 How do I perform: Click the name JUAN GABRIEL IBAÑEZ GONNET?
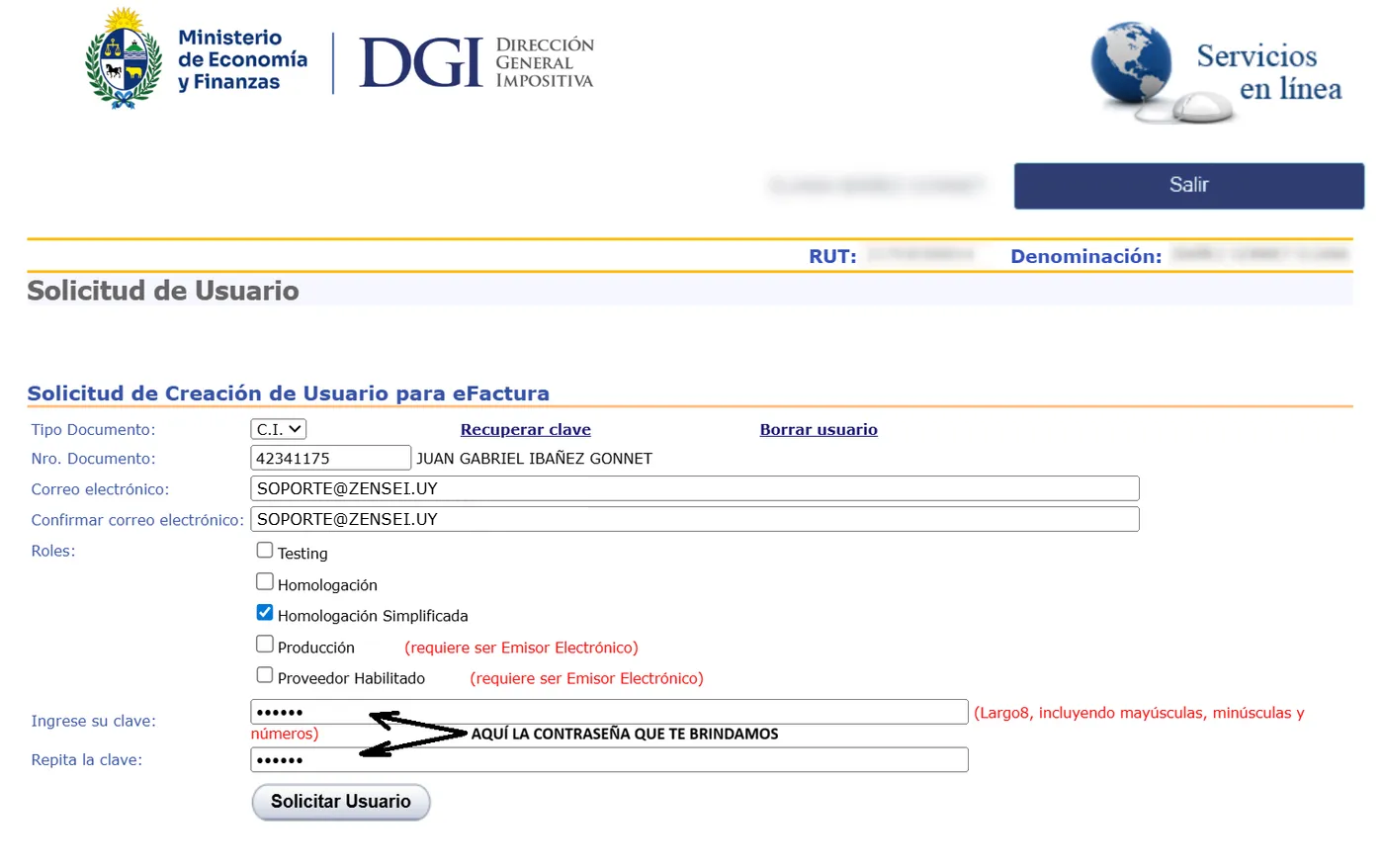coord(535,459)
